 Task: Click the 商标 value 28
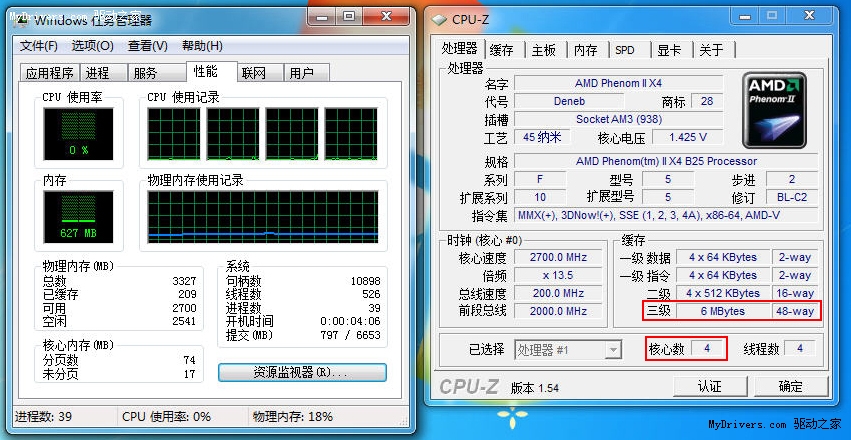coord(707,101)
